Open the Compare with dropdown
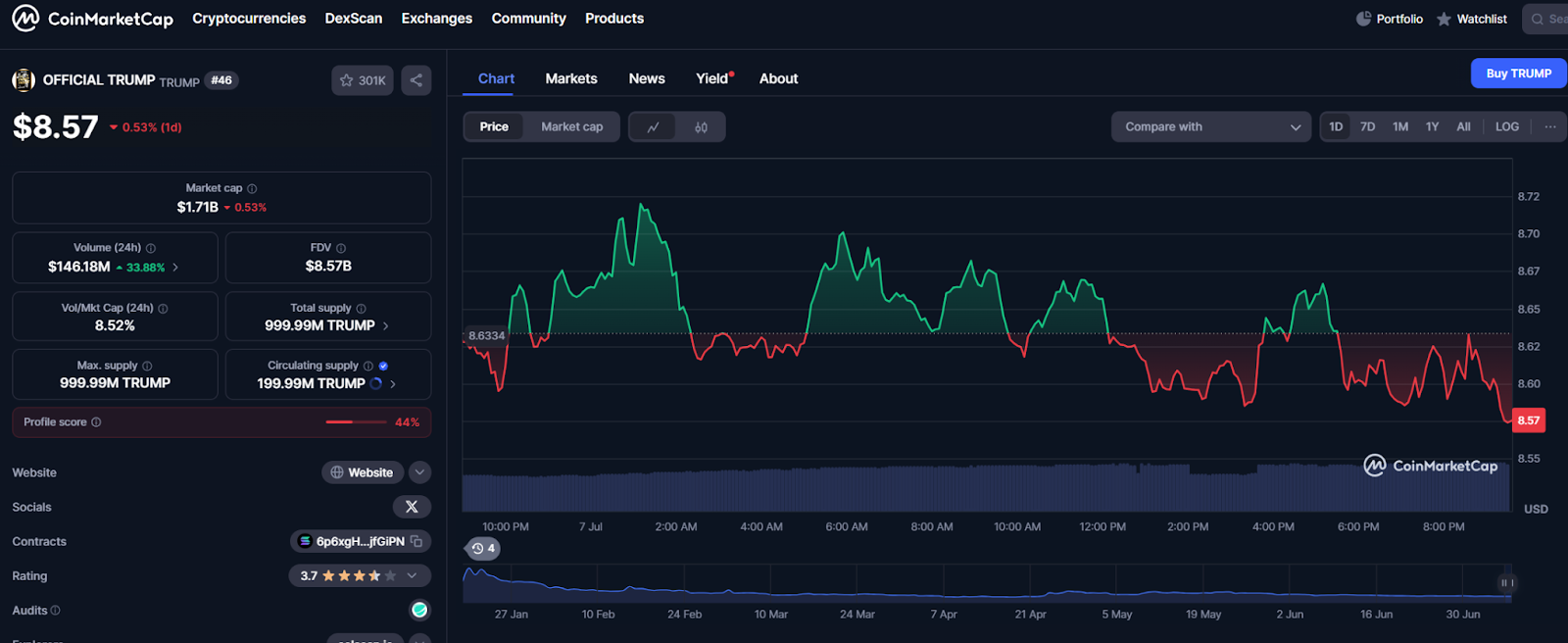 (1211, 126)
